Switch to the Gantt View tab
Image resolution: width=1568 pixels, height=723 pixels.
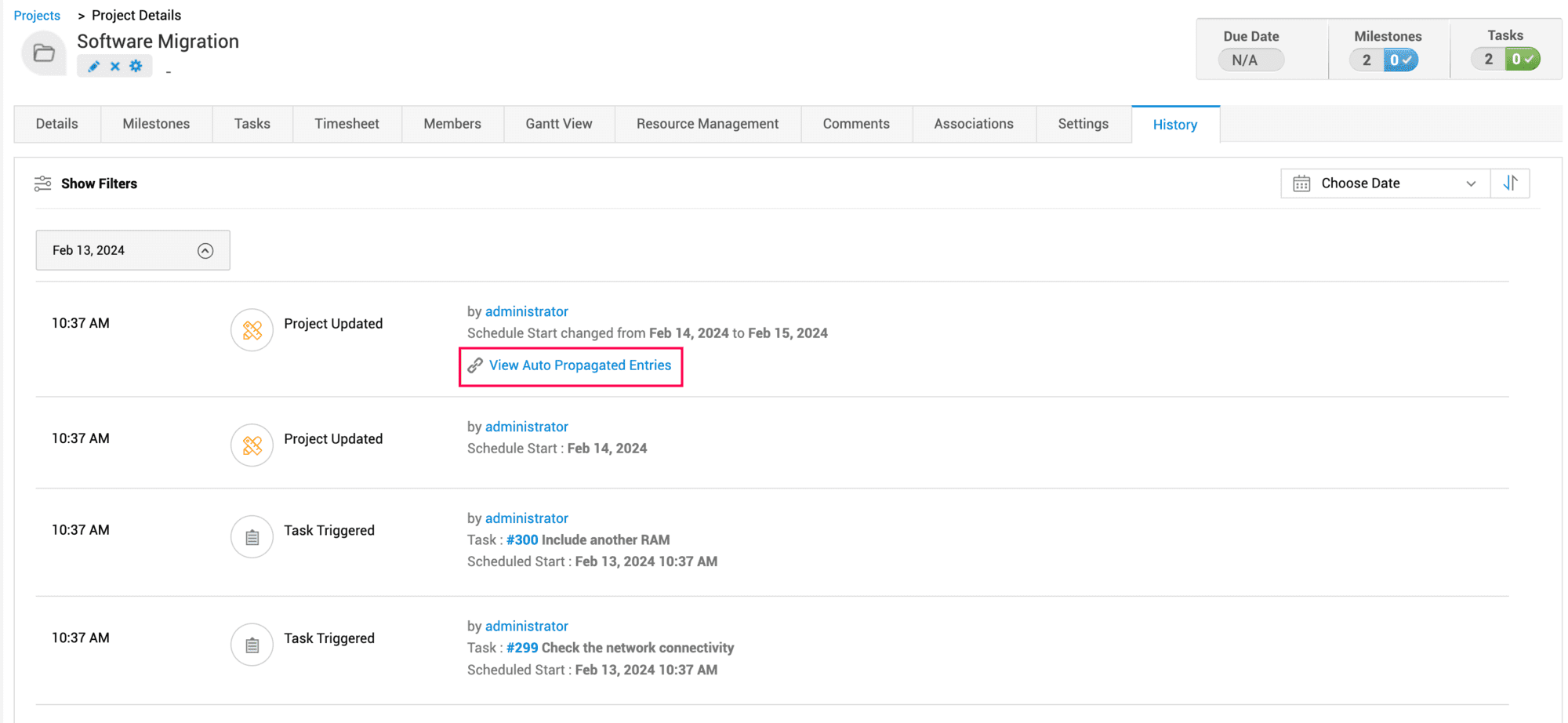558,124
